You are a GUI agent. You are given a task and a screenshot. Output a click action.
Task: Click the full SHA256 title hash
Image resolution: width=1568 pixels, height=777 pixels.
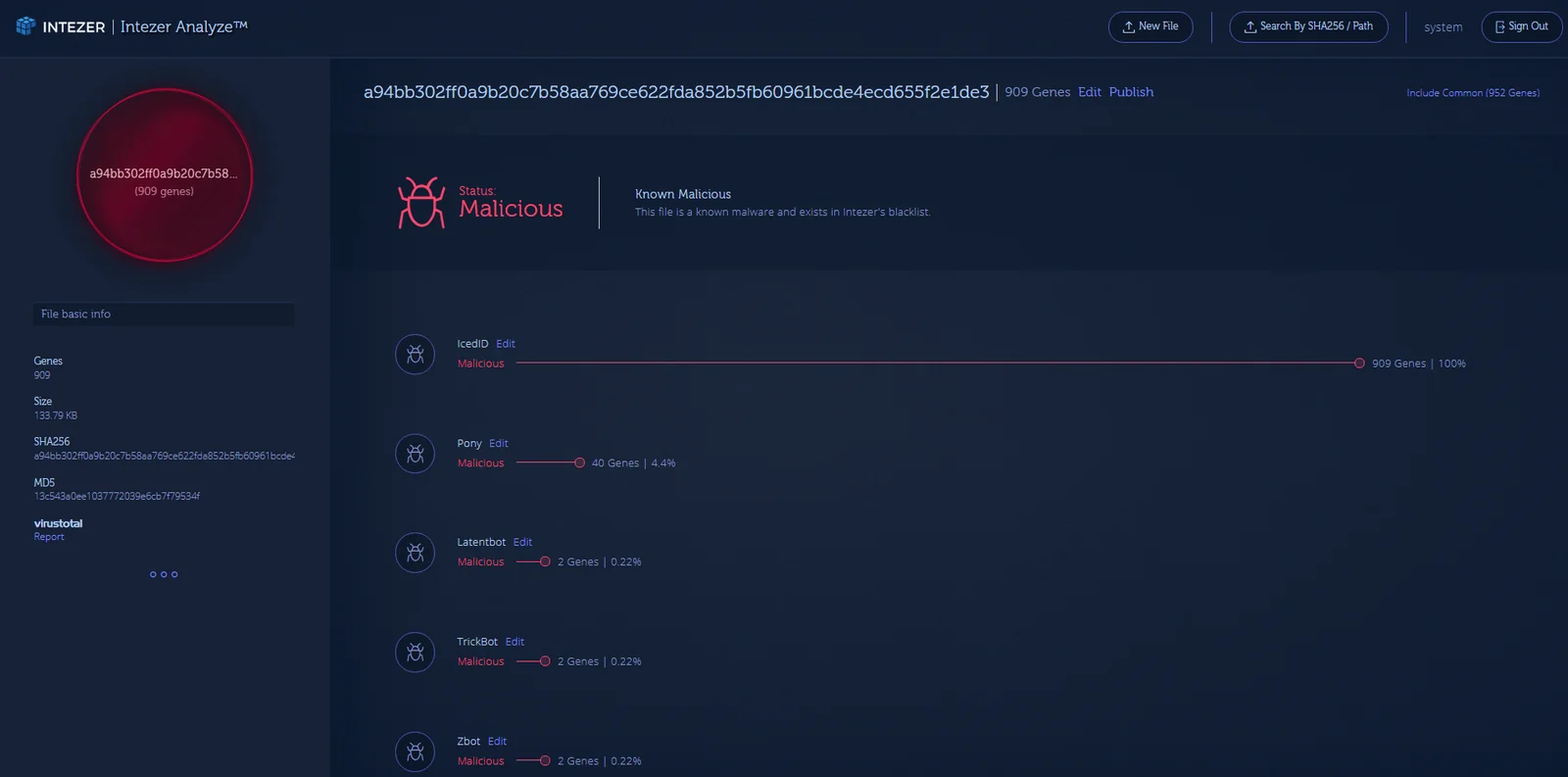point(676,92)
